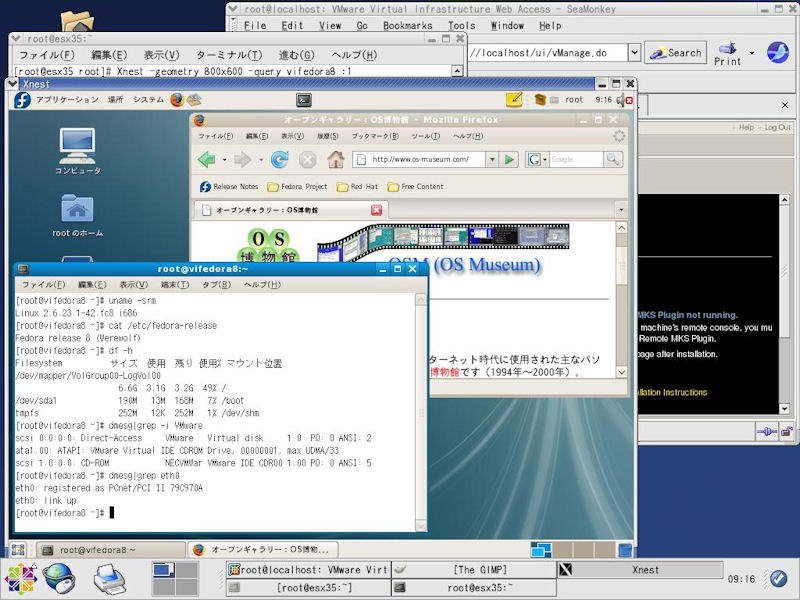Click the Xnest workspace switcher icon
This screenshot has width=800, height=600.
pos(540,549)
